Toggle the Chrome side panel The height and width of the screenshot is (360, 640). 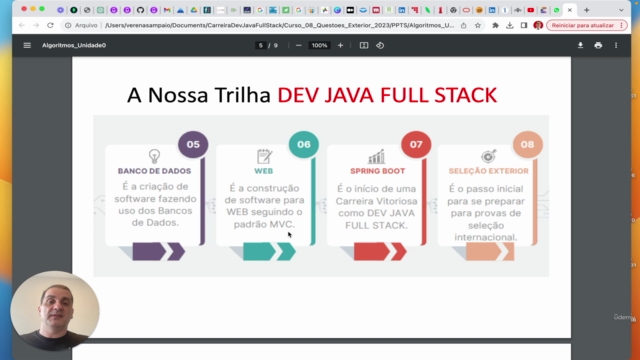point(524,25)
